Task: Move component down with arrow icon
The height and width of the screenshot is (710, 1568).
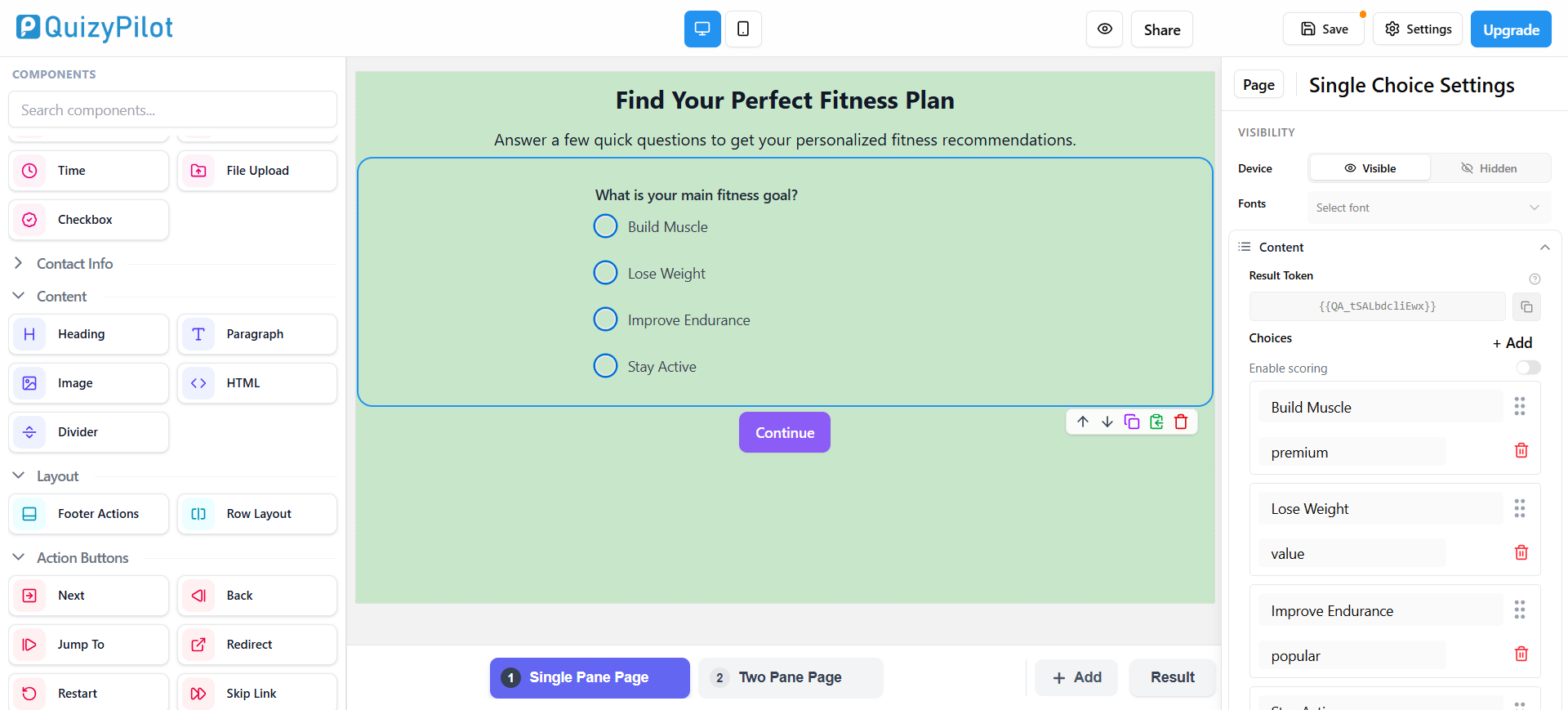Action: [x=1107, y=422]
